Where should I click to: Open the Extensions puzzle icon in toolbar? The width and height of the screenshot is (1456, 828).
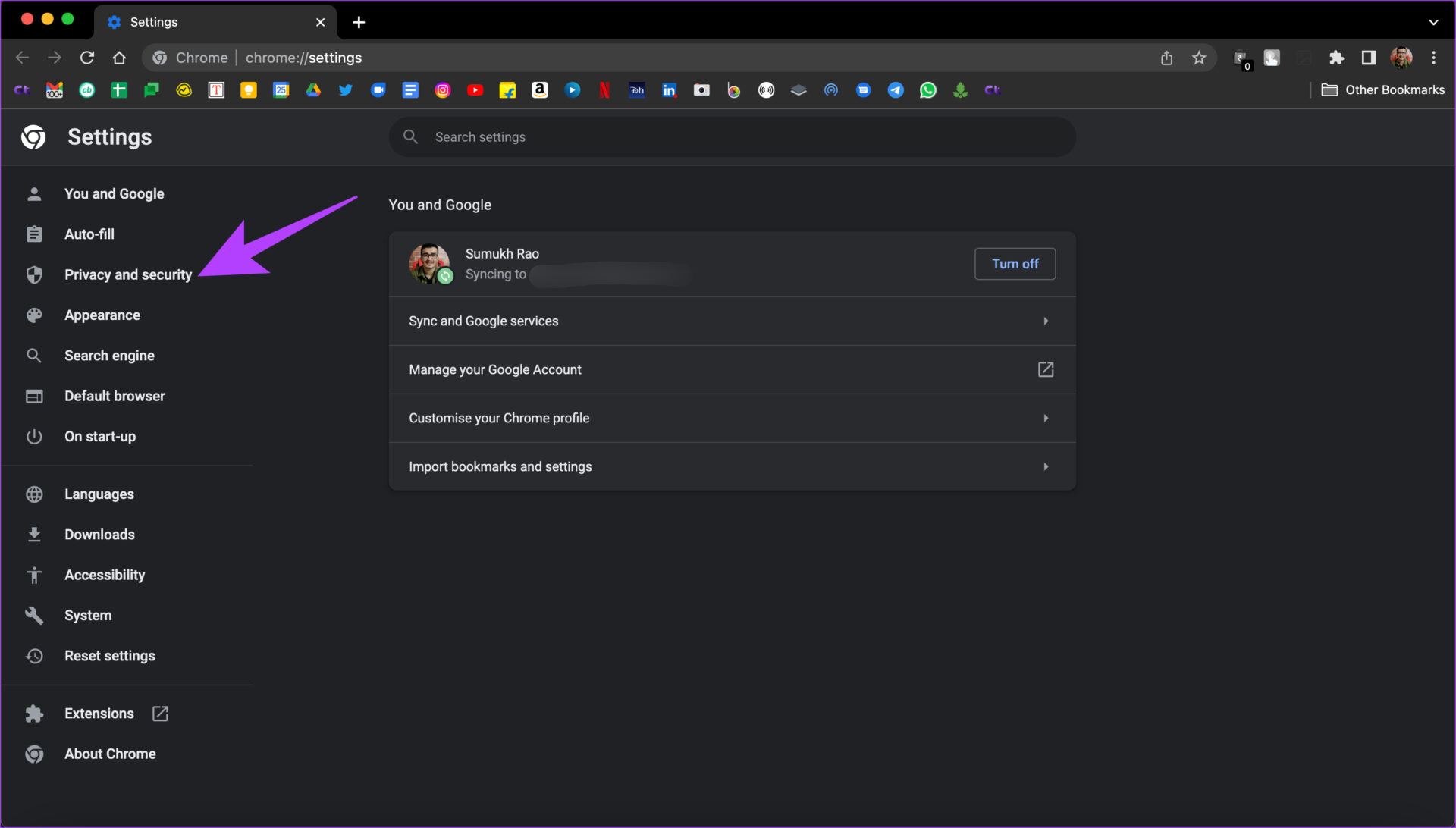(1337, 58)
